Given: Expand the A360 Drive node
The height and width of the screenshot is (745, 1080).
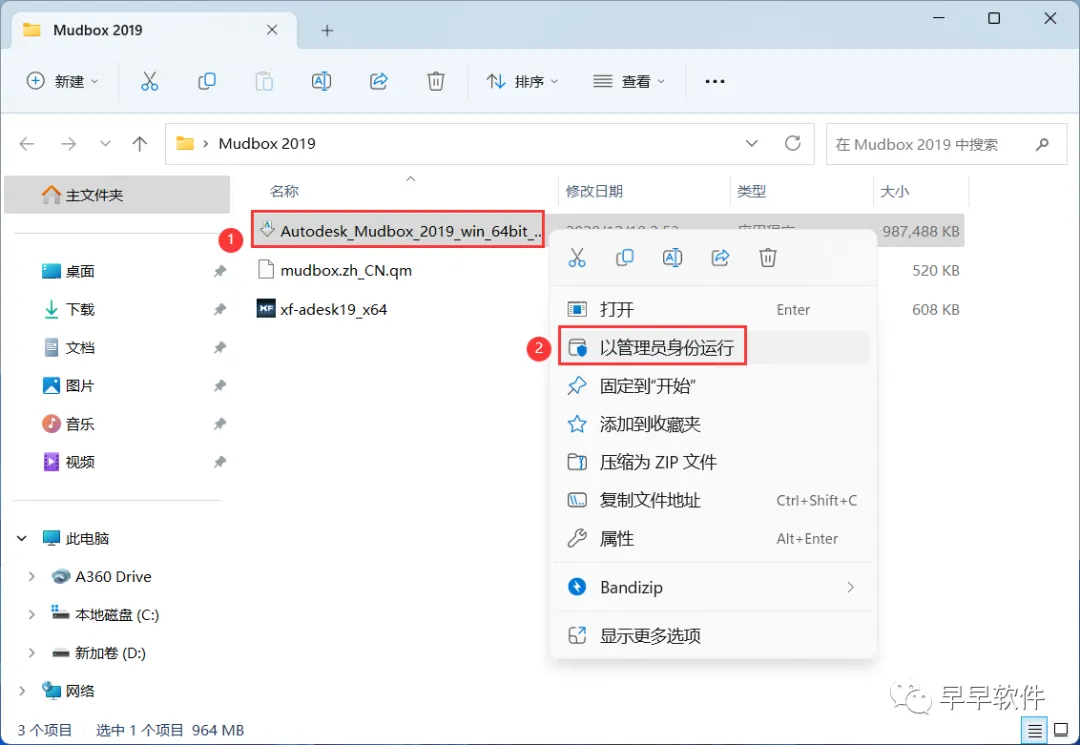Looking at the screenshot, I should click(32, 576).
